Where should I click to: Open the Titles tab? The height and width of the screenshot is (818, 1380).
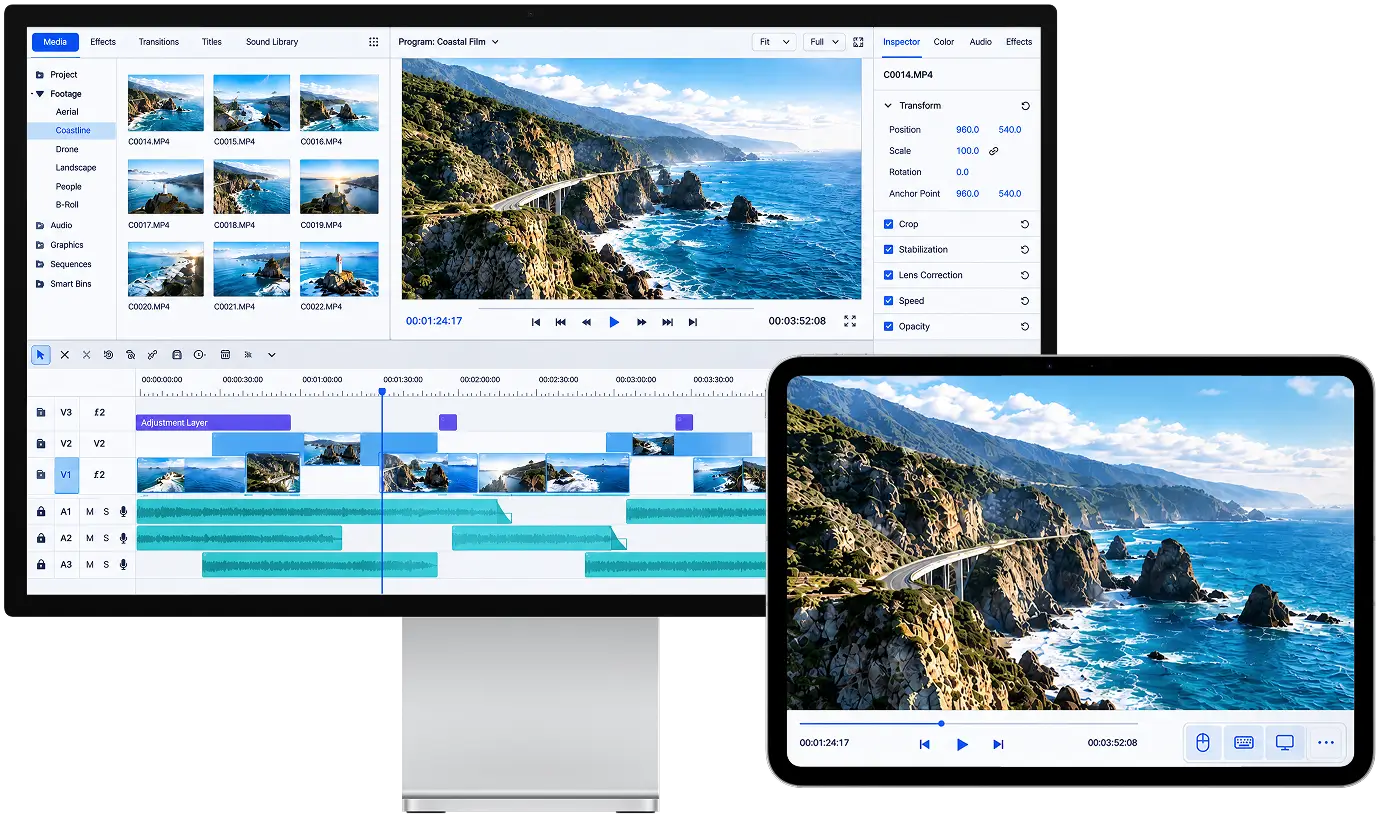pyautogui.click(x=212, y=42)
